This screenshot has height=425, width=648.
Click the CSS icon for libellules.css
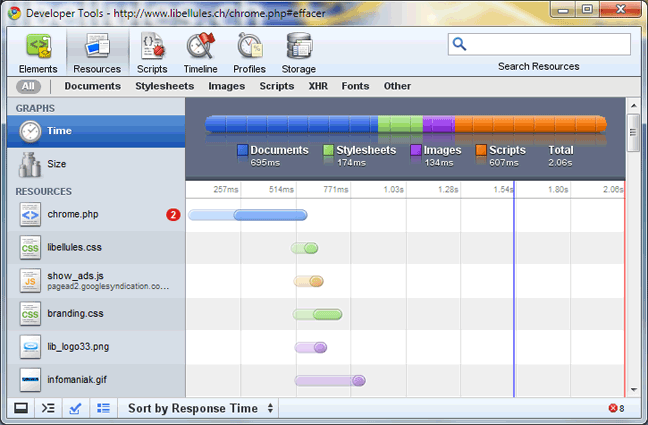pos(30,248)
